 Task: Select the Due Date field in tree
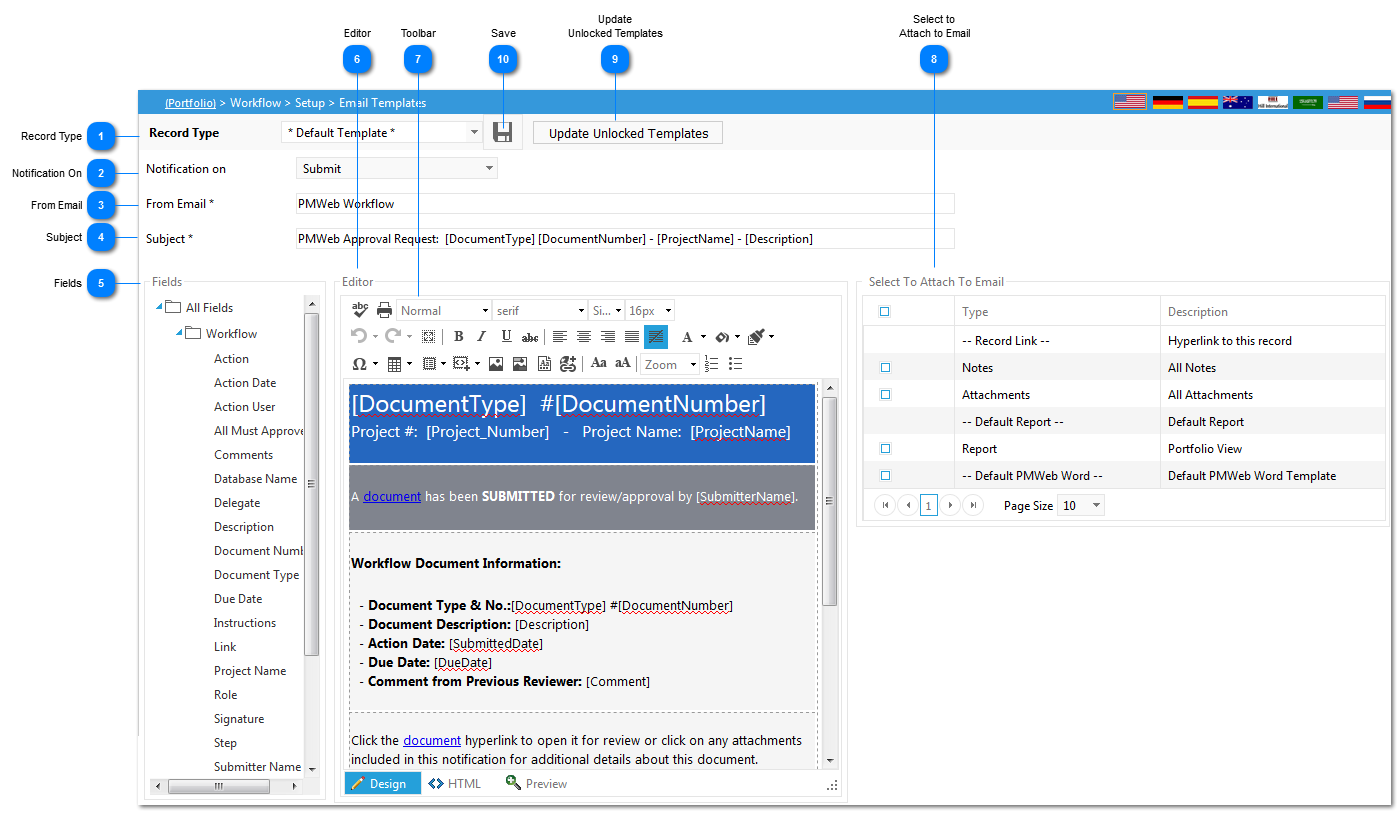tap(238, 599)
